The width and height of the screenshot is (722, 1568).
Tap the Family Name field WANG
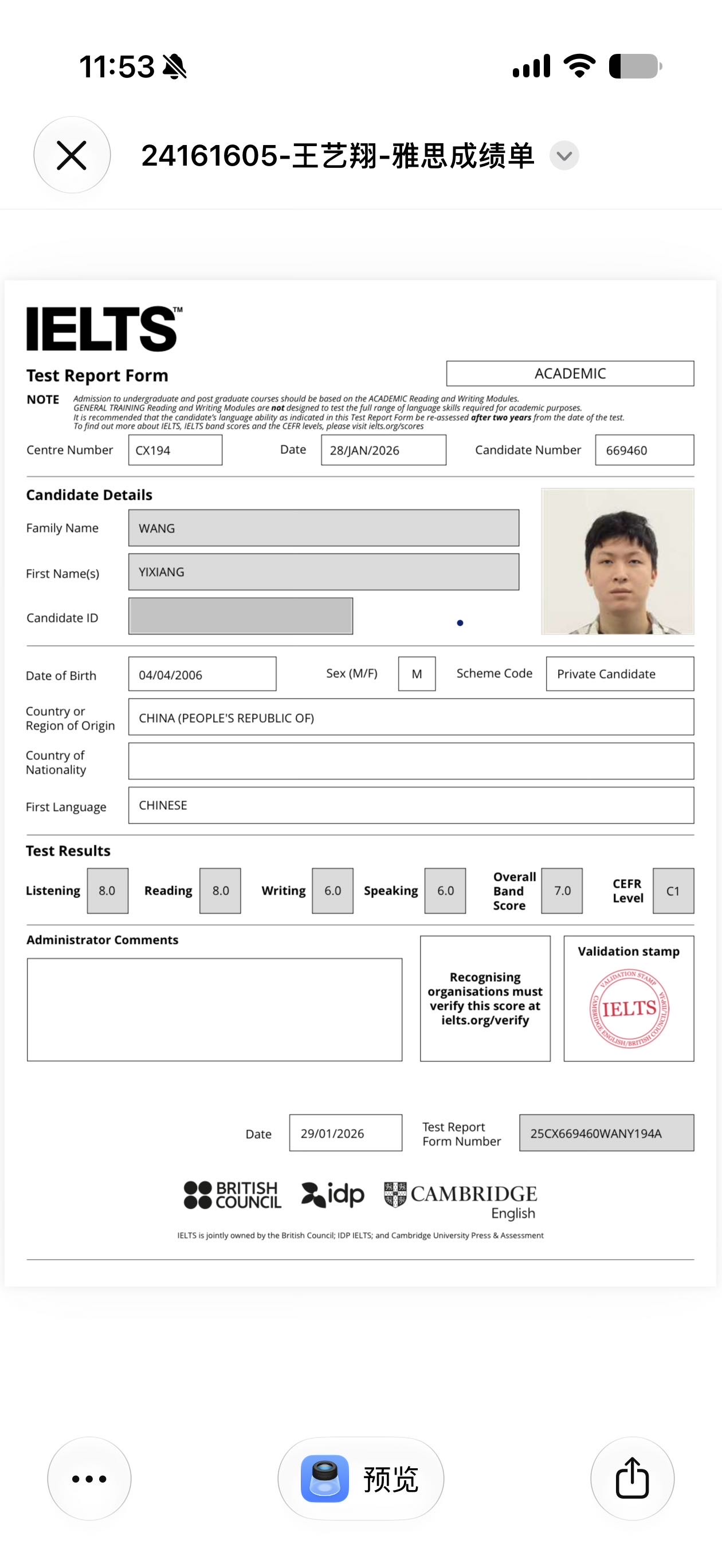[324, 528]
